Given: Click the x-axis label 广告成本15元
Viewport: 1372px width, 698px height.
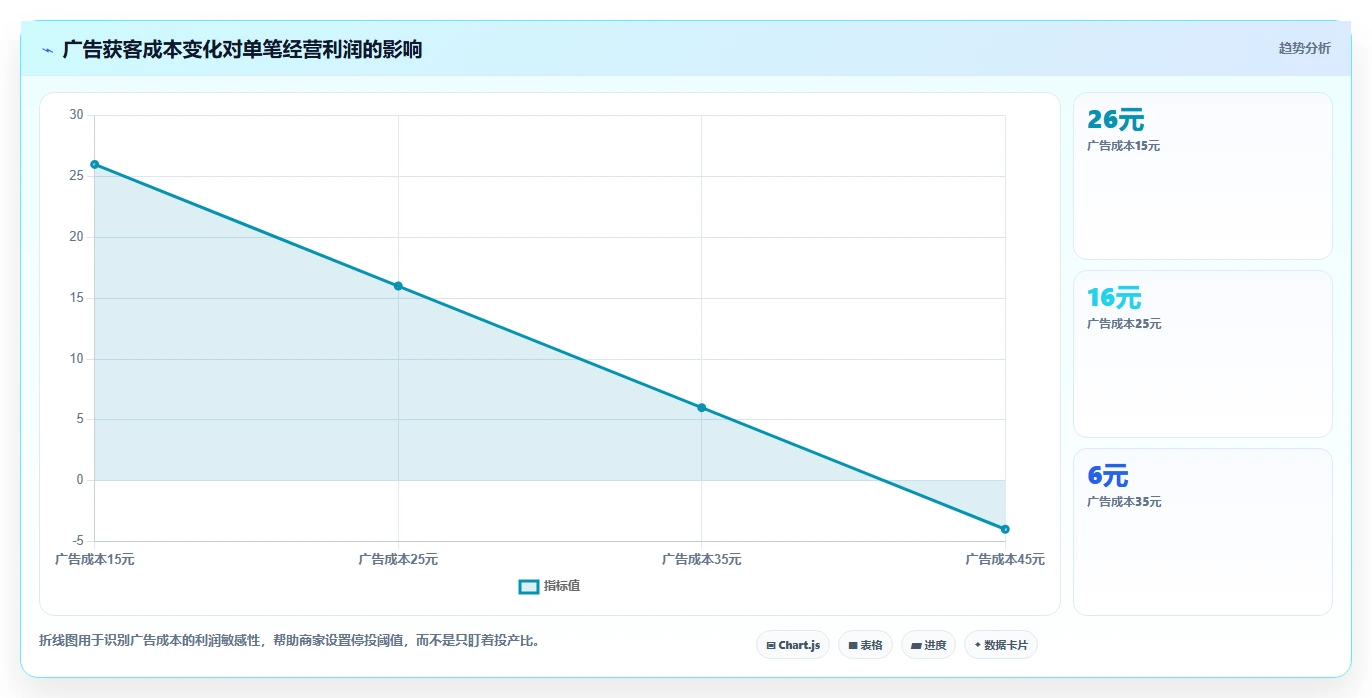Looking at the screenshot, I should [95, 560].
